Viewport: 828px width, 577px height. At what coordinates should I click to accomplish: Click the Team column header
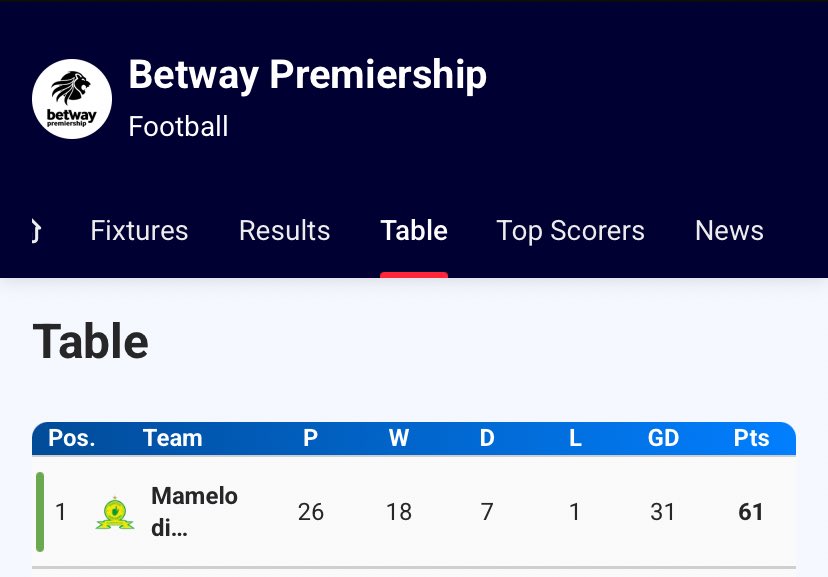click(x=173, y=438)
